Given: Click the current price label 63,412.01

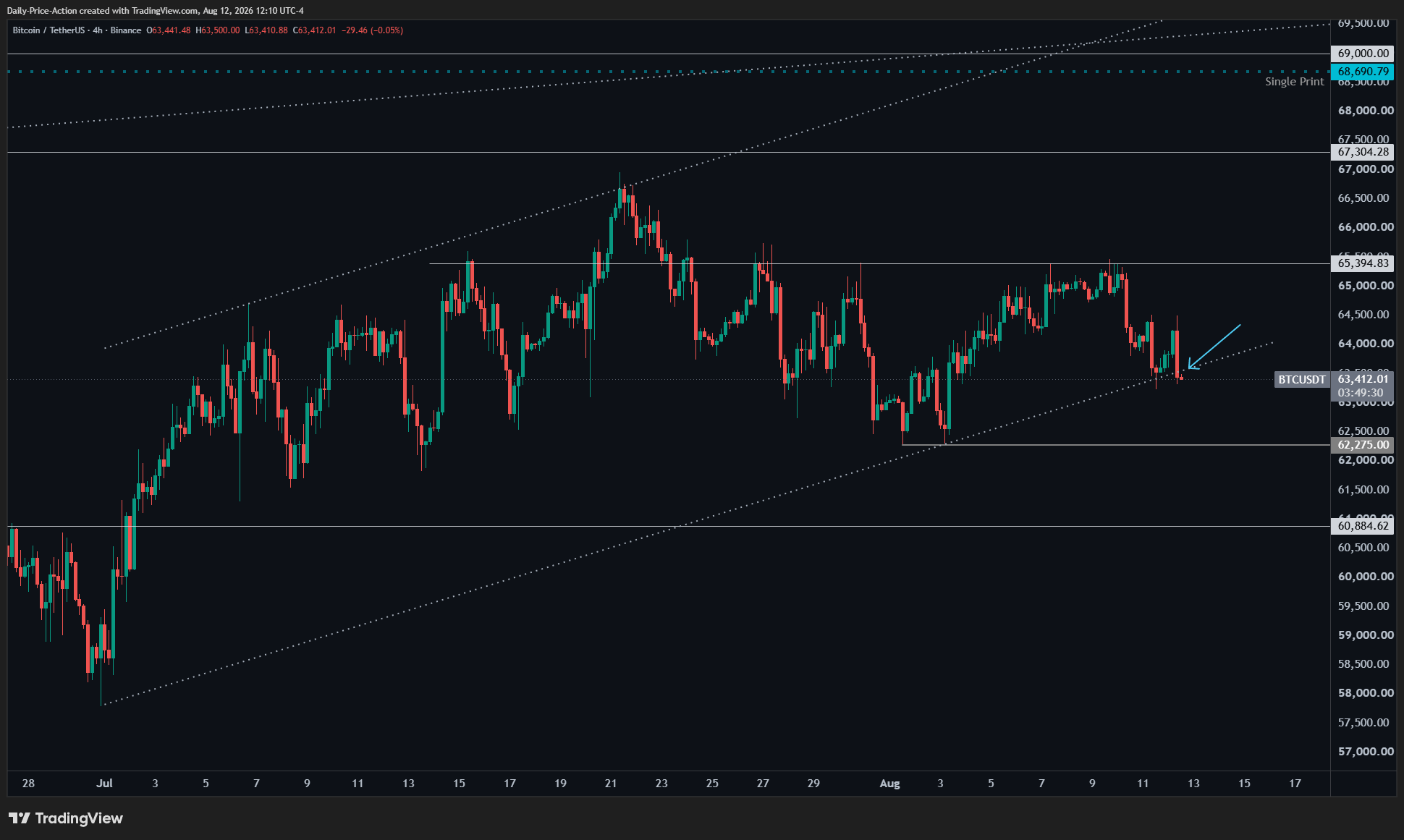Looking at the screenshot, I should pos(1363,379).
